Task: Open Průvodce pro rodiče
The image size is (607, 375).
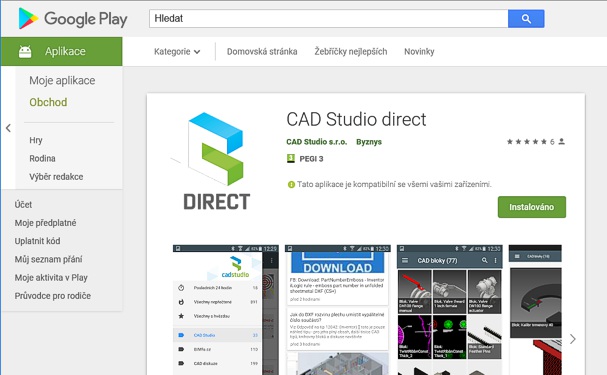Action: 53,296
